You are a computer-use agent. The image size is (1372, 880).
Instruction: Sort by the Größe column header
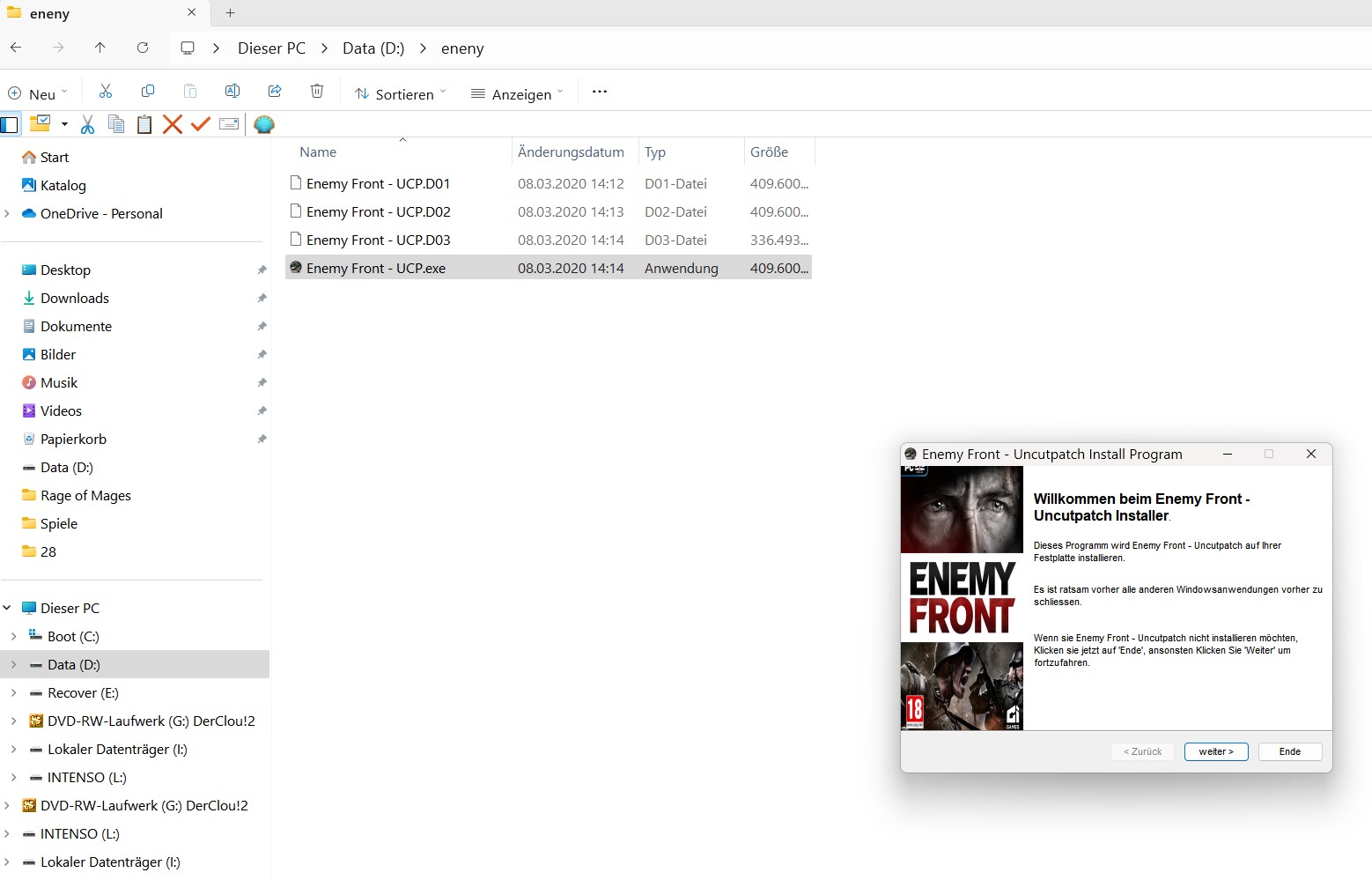[769, 152]
